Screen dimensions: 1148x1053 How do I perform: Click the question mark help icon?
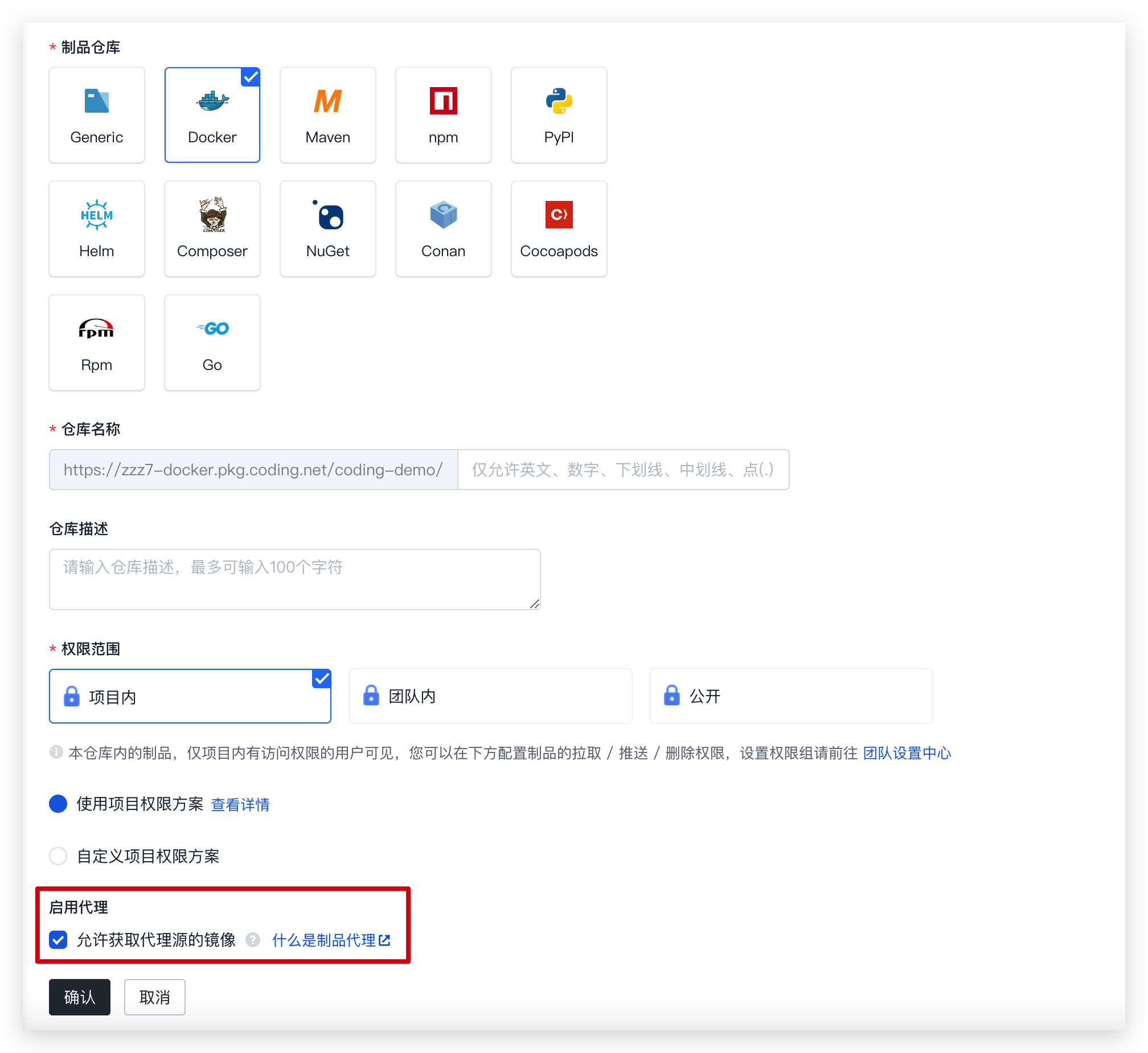[253, 940]
